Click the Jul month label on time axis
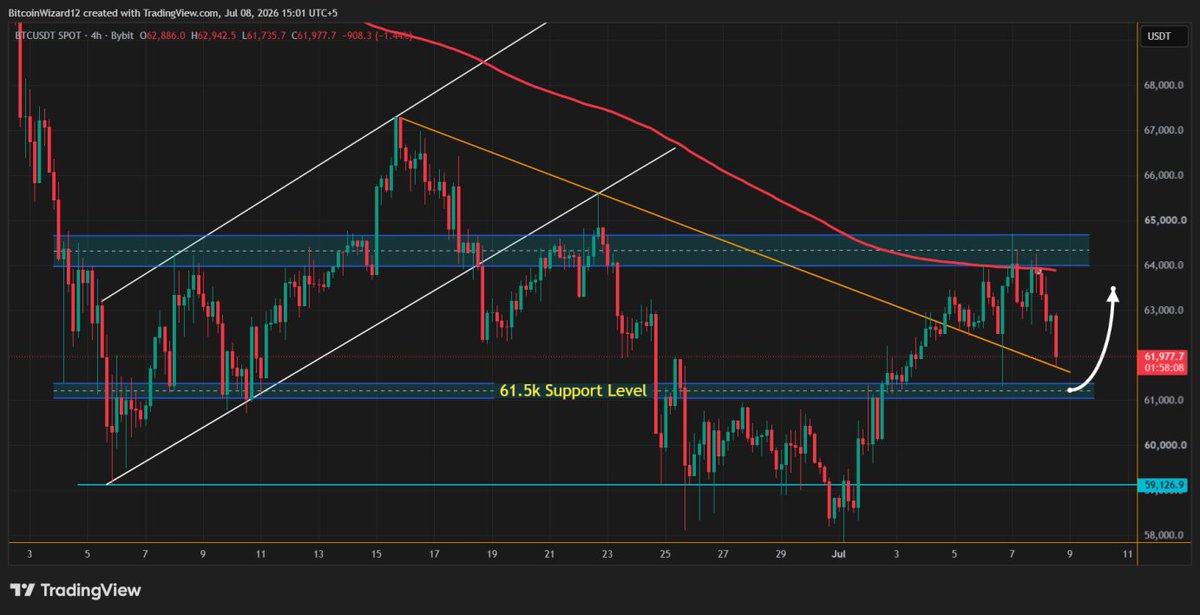Viewport: 1200px width, 615px height. pyautogui.click(x=839, y=553)
